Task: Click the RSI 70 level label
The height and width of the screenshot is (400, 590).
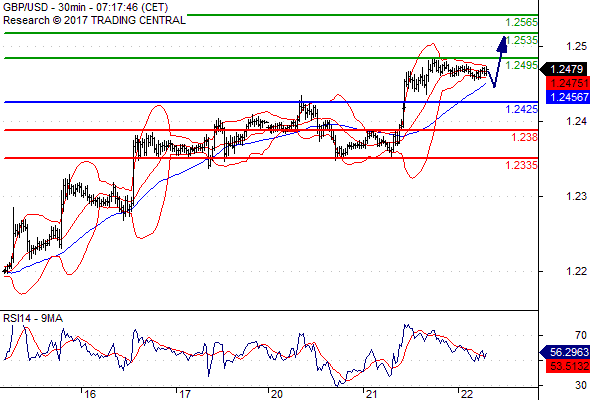Action: click(581, 335)
